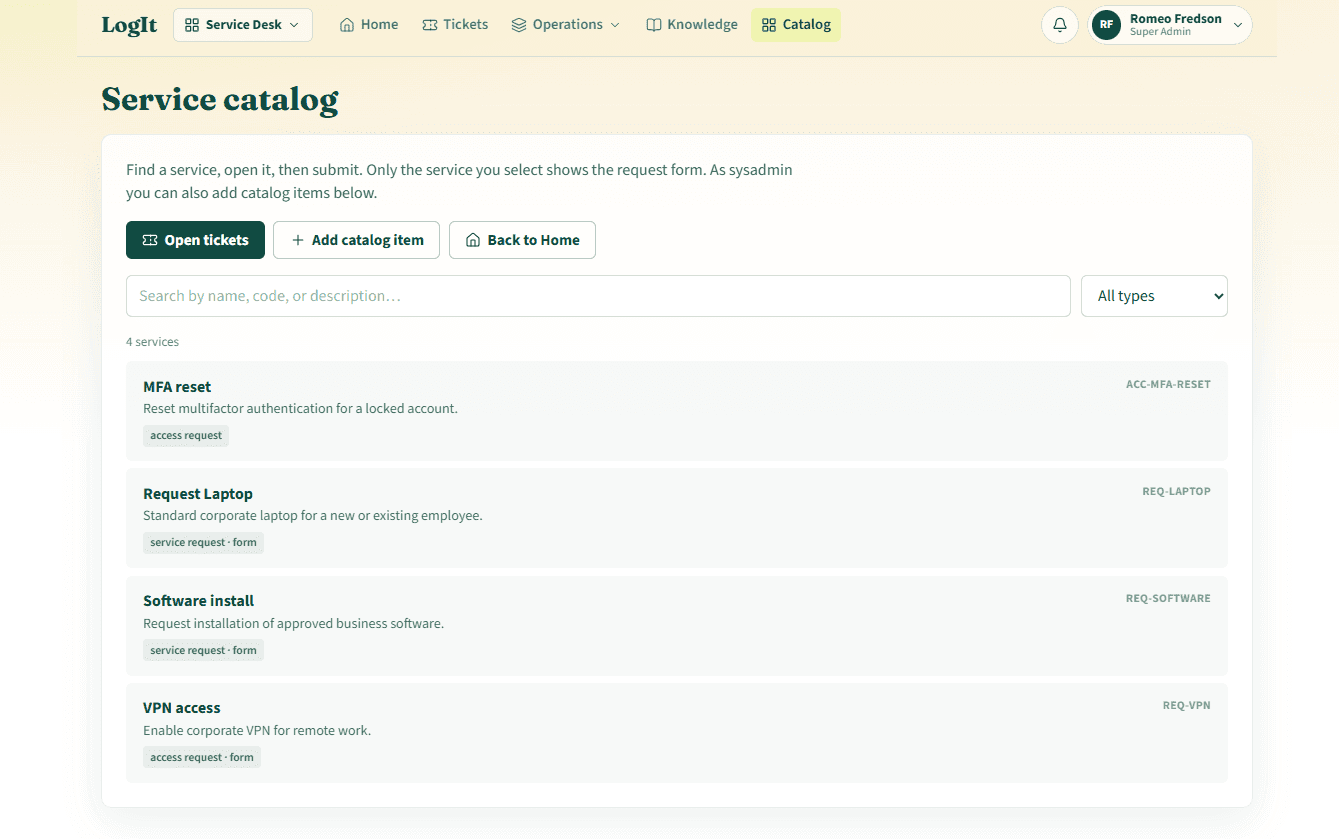Image resolution: width=1339 pixels, height=839 pixels.
Task: Open the Service Desk switcher dropdown
Action: pos(243,25)
